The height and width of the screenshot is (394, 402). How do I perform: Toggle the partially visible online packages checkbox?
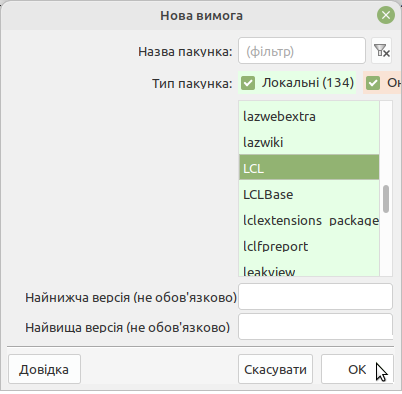point(373,83)
